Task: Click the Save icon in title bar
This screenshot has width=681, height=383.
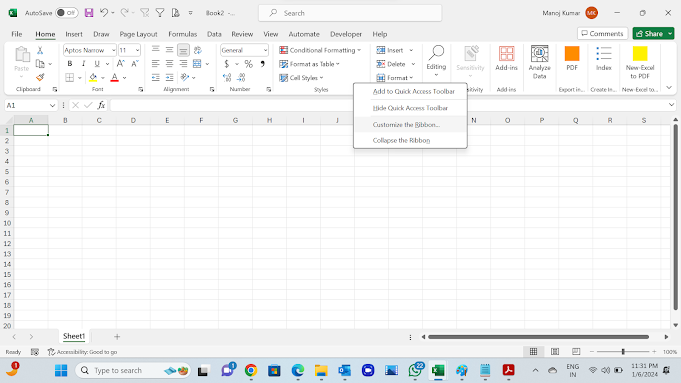Action: pos(89,13)
